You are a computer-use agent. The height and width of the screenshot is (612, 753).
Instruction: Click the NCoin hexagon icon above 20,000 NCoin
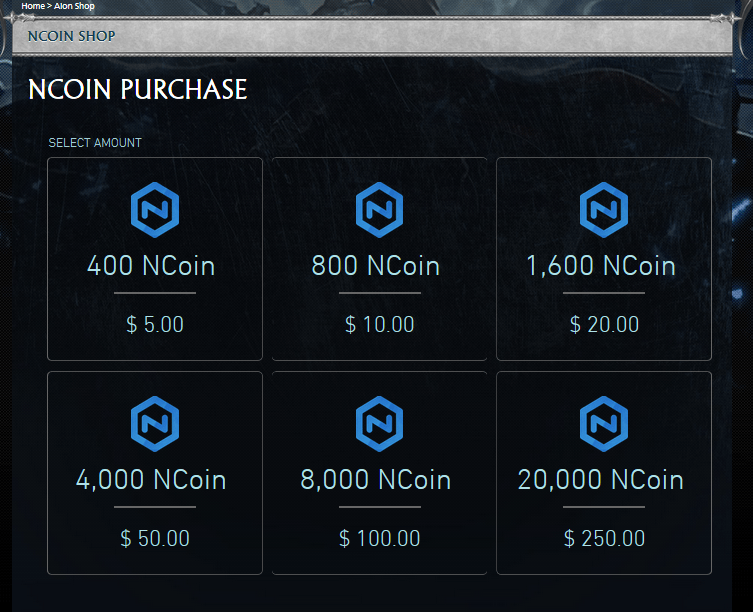604,424
